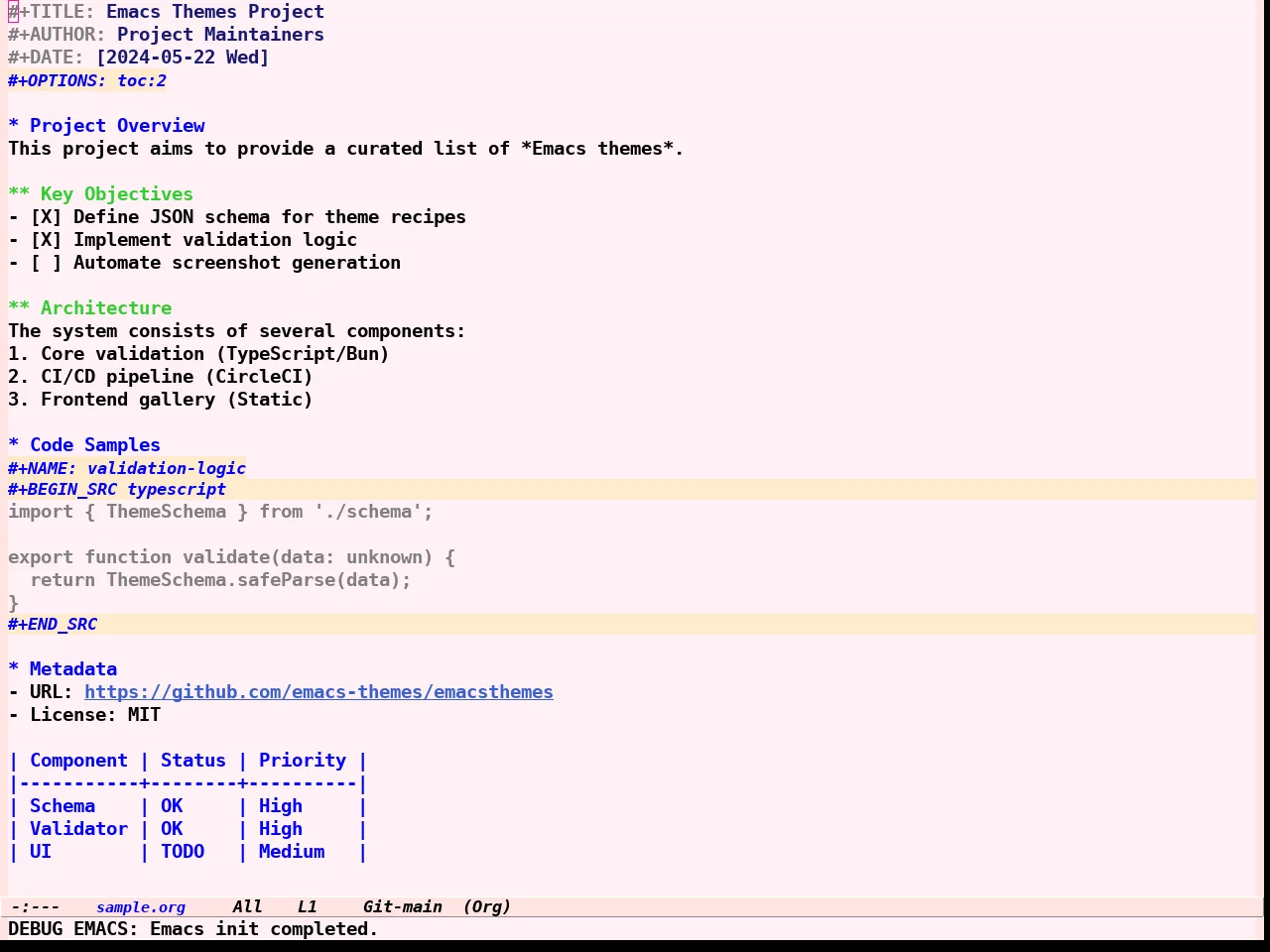Click the system consists of several components line
The height and width of the screenshot is (952, 1270).
click(x=236, y=331)
